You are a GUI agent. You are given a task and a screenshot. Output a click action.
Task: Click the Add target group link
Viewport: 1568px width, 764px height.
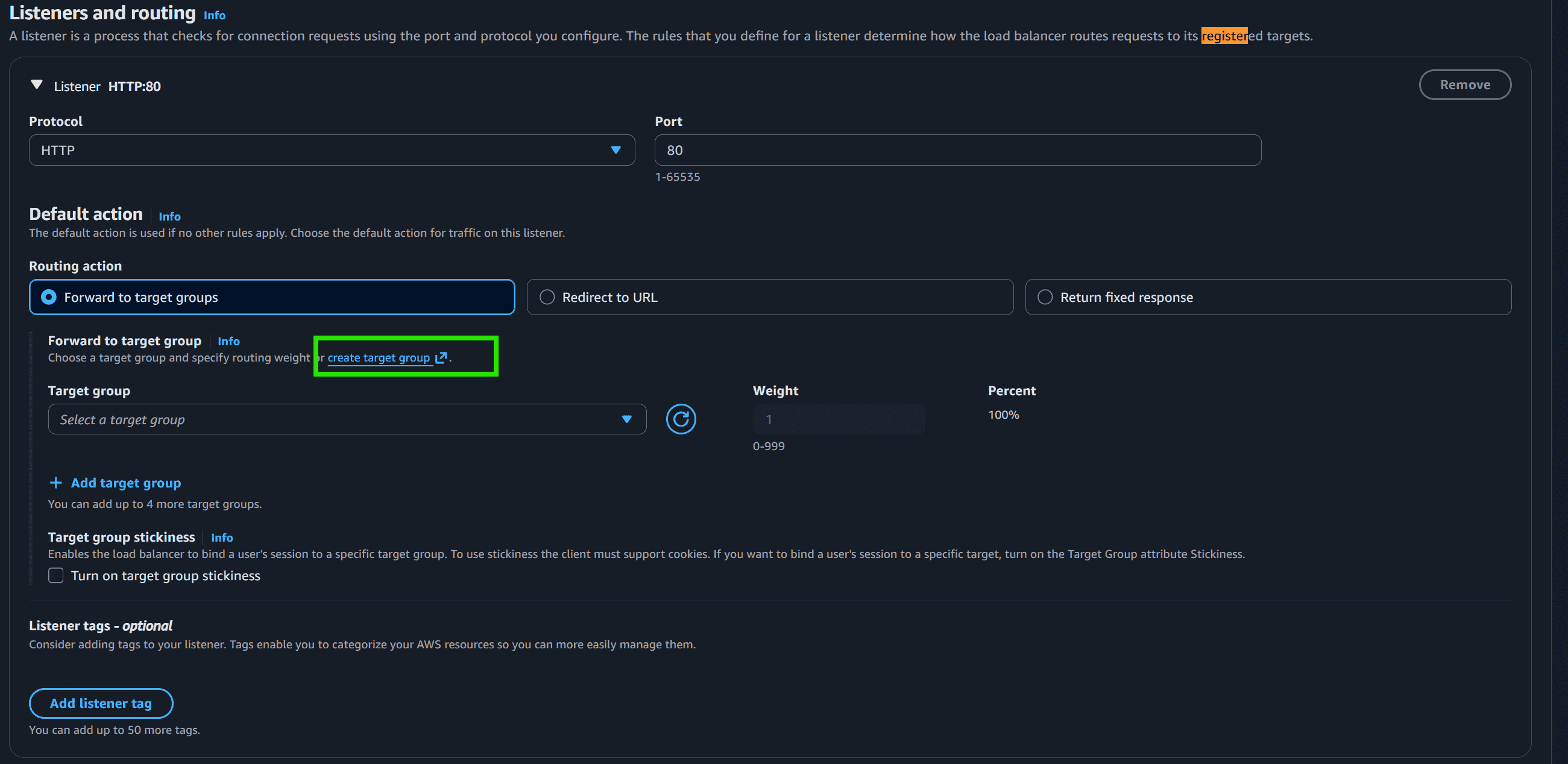(x=126, y=483)
